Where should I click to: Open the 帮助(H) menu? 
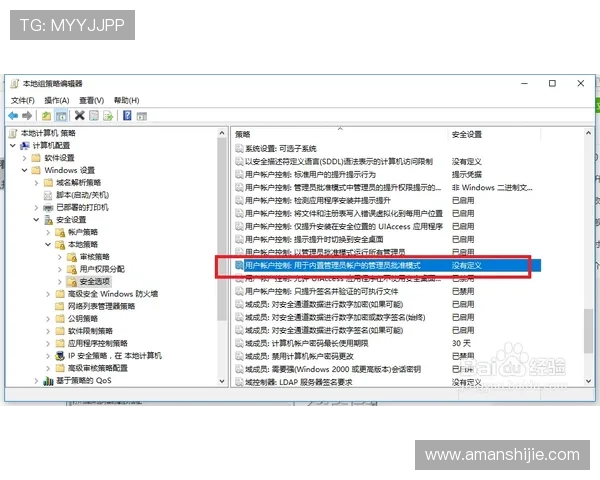(x=127, y=100)
